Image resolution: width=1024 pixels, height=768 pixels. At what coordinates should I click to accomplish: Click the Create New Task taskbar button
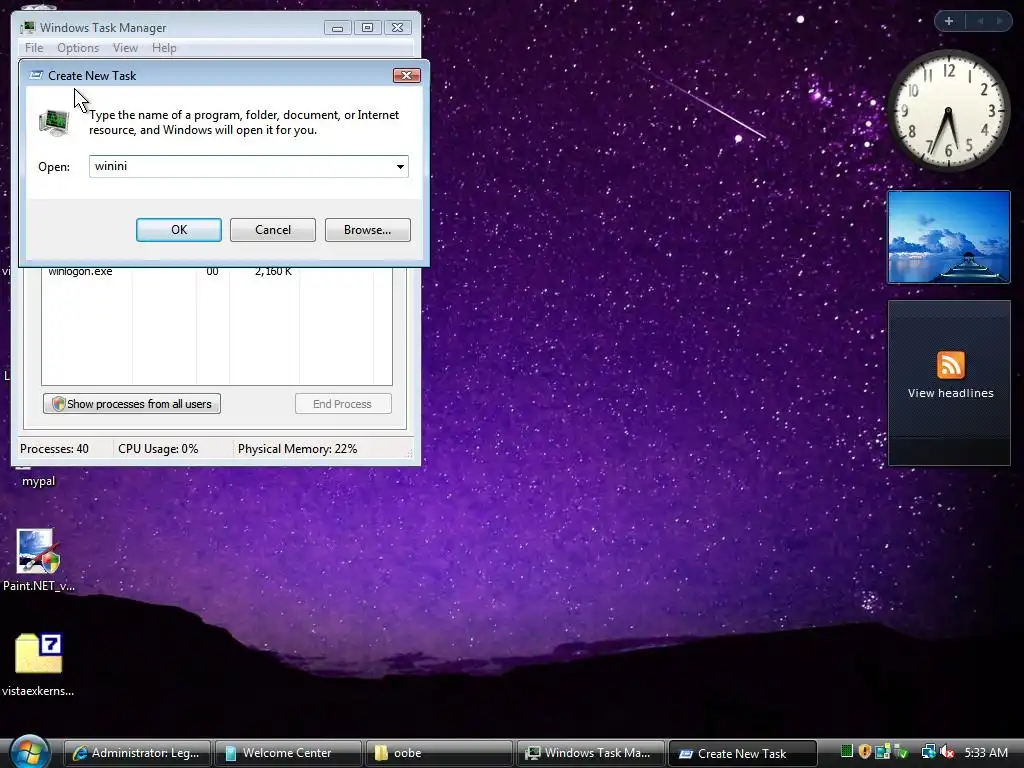point(743,753)
